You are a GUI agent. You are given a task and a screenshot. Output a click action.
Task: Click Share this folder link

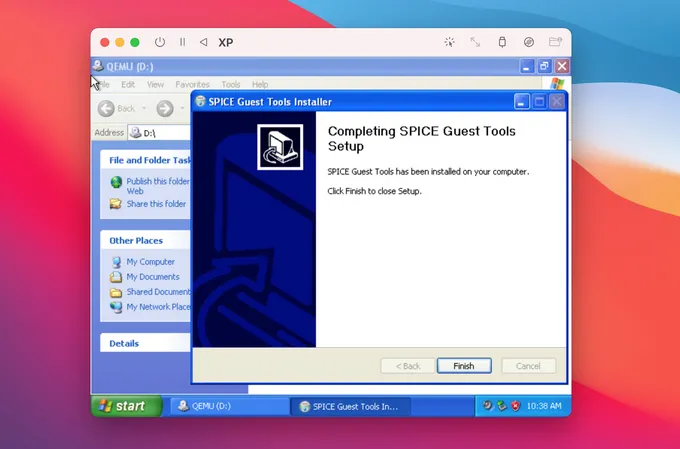coord(156,204)
